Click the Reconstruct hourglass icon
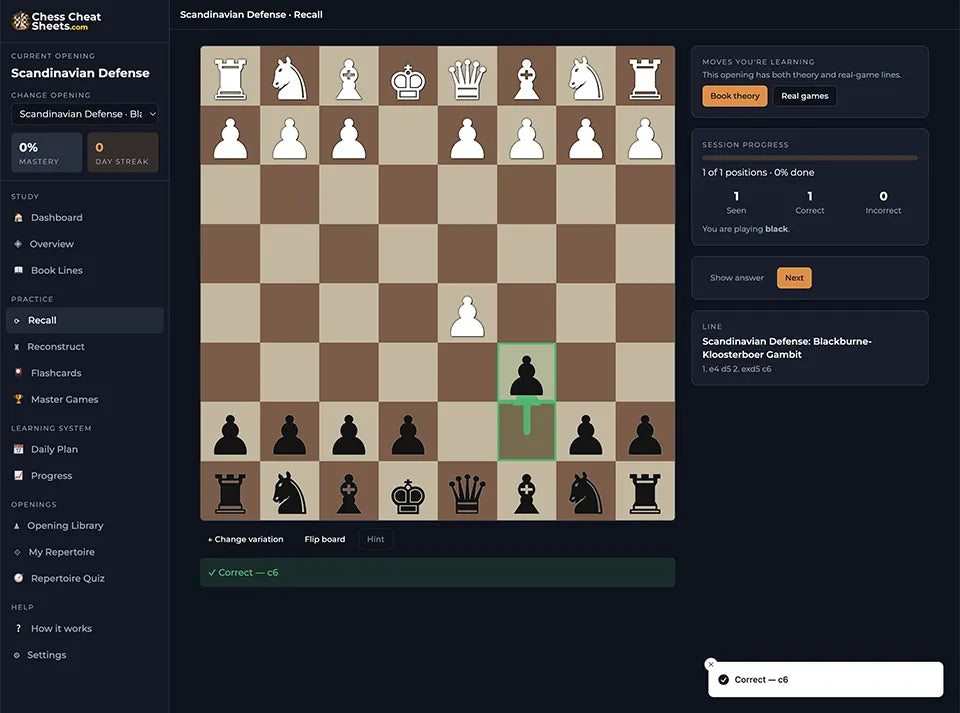Screen dimensions: 960x713 click(x=17, y=346)
